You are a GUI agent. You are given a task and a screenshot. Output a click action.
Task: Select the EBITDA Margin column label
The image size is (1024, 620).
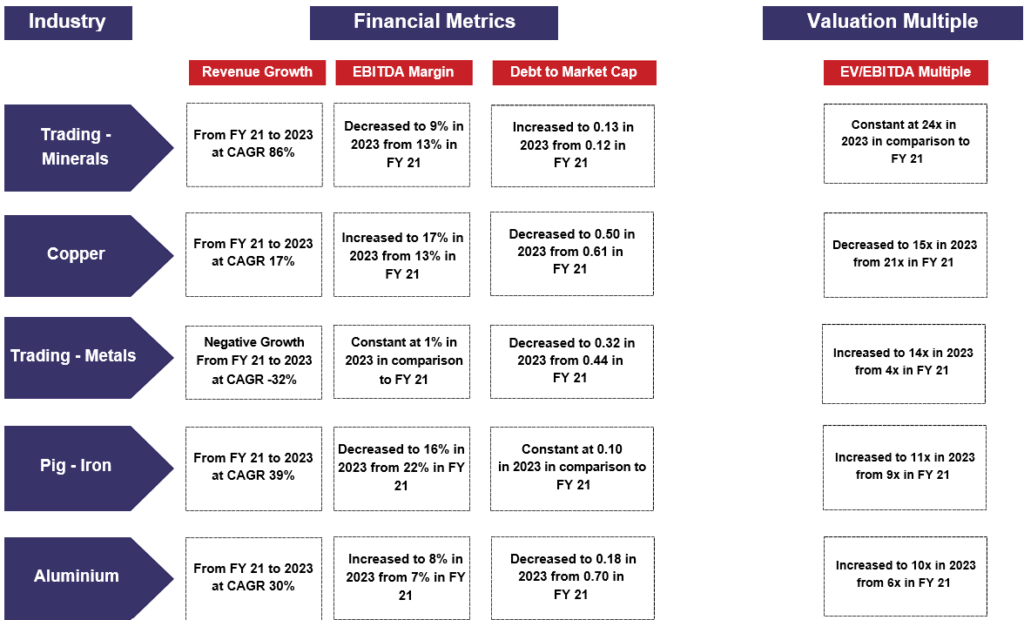(x=402, y=72)
